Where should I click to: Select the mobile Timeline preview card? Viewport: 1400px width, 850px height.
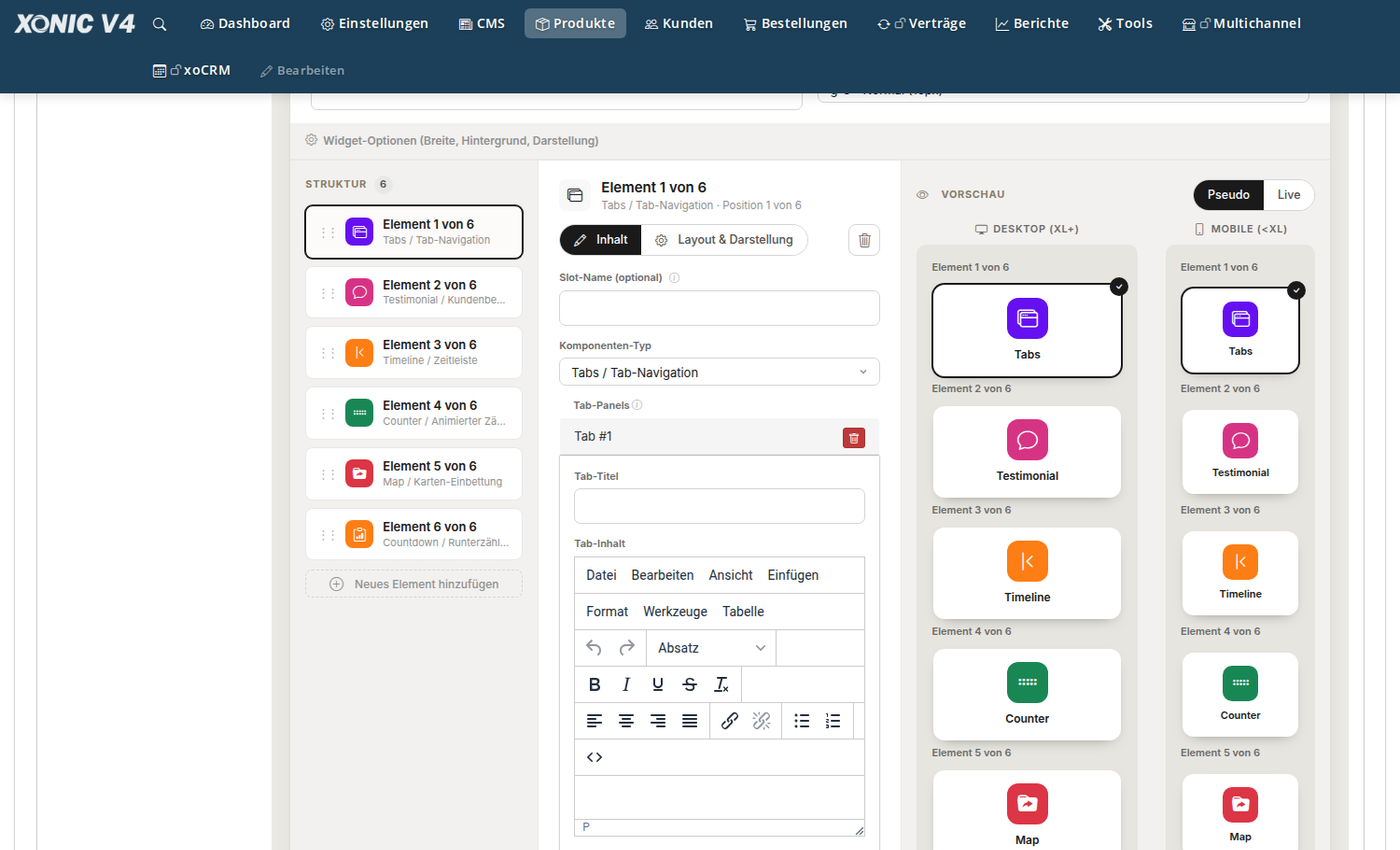pos(1240,573)
